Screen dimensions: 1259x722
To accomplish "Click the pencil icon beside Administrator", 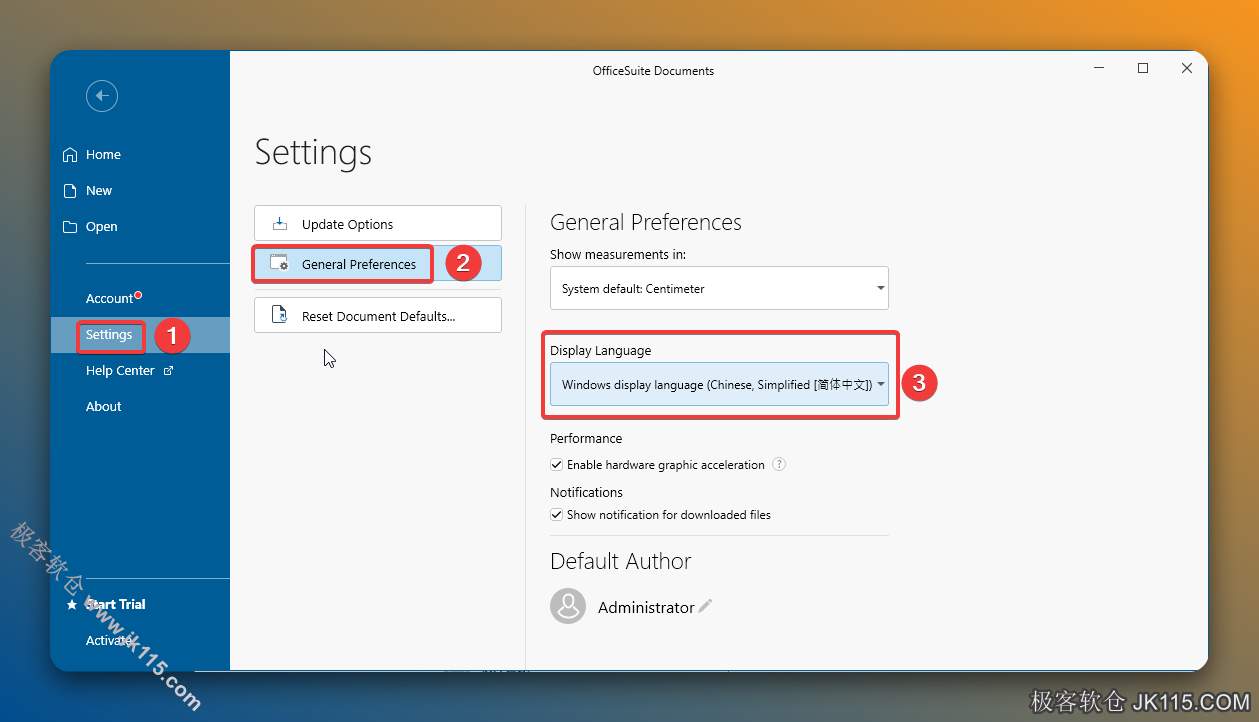I will pyautogui.click(x=705, y=606).
